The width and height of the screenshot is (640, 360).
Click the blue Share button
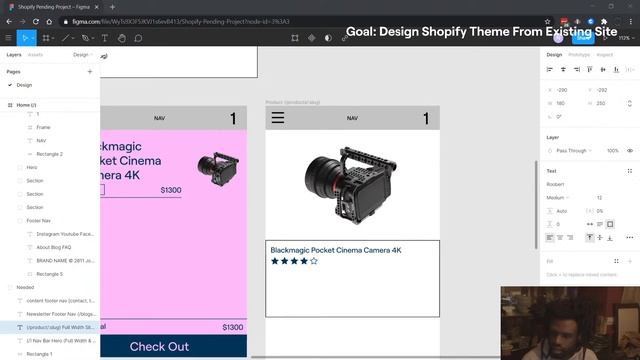583,38
